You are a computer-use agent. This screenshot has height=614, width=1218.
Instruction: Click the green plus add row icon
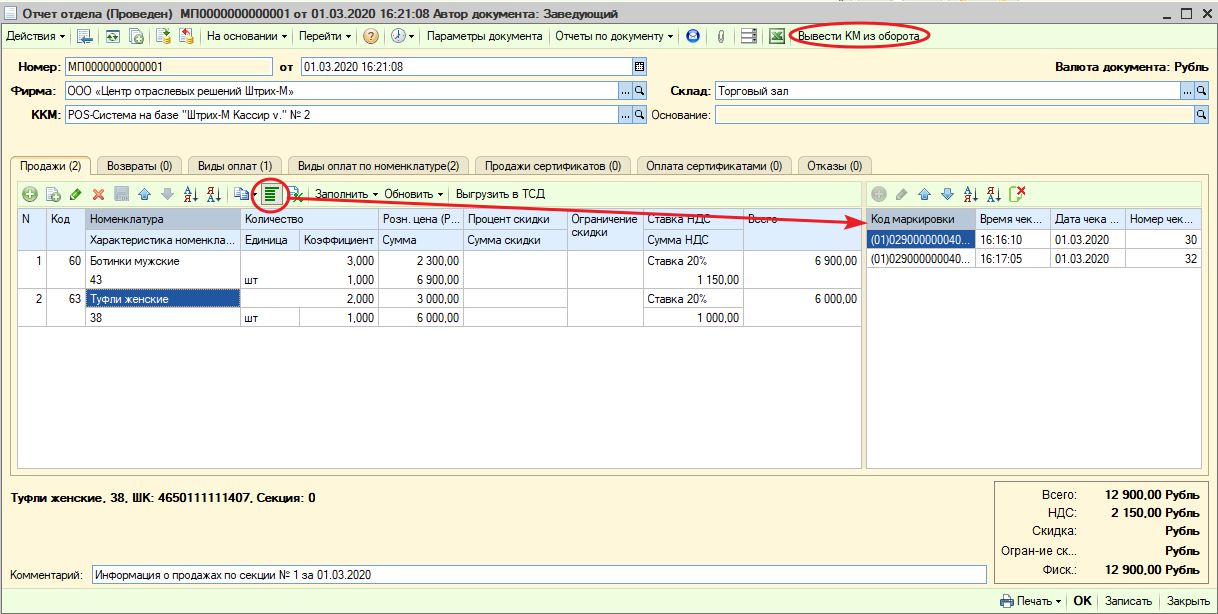click(30, 194)
